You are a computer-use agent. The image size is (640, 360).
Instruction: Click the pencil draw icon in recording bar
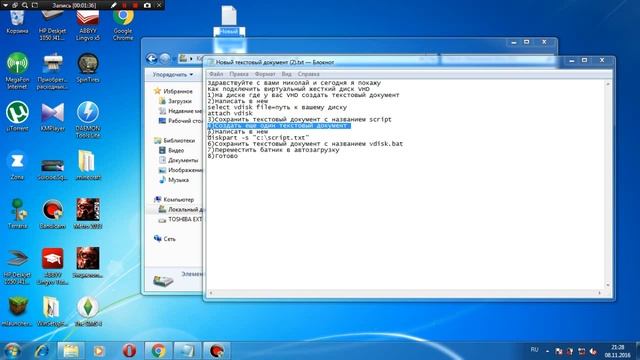(113, 5)
